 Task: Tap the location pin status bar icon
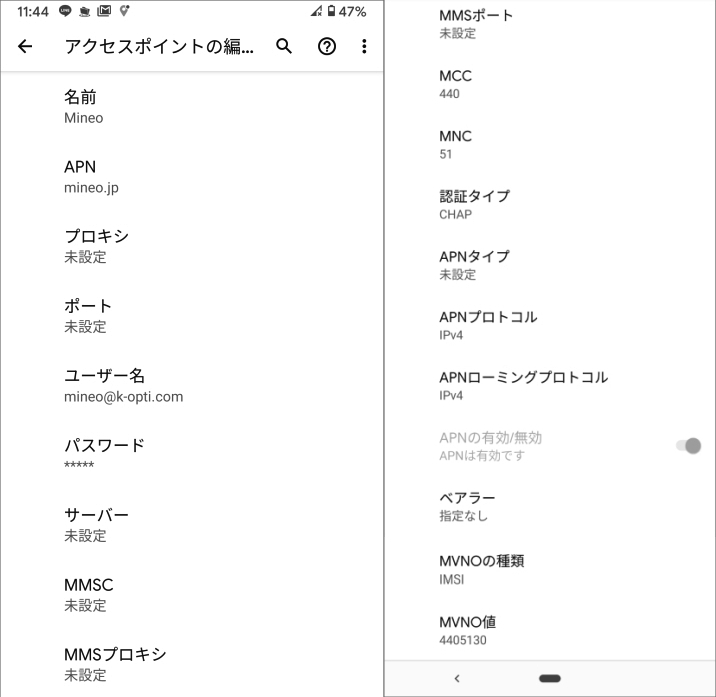(x=124, y=11)
